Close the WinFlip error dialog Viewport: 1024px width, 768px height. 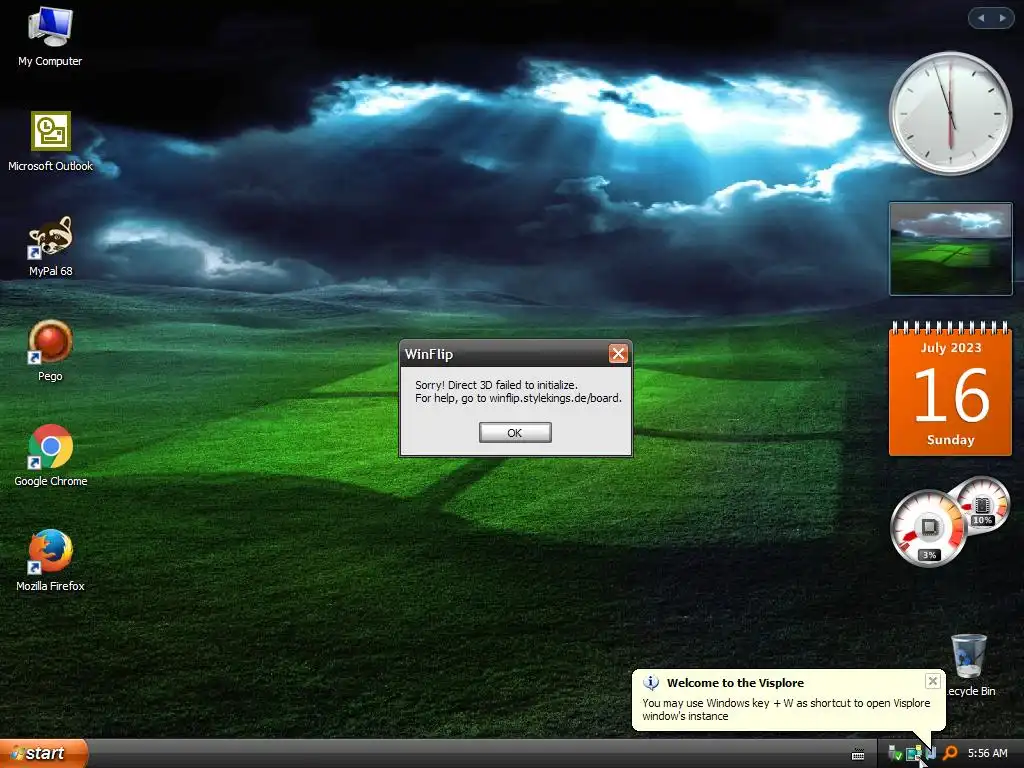point(618,353)
